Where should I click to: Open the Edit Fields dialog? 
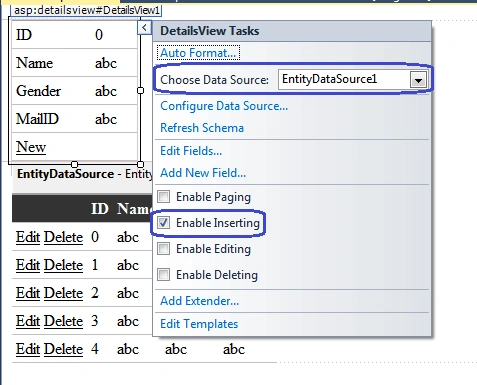[191, 151]
